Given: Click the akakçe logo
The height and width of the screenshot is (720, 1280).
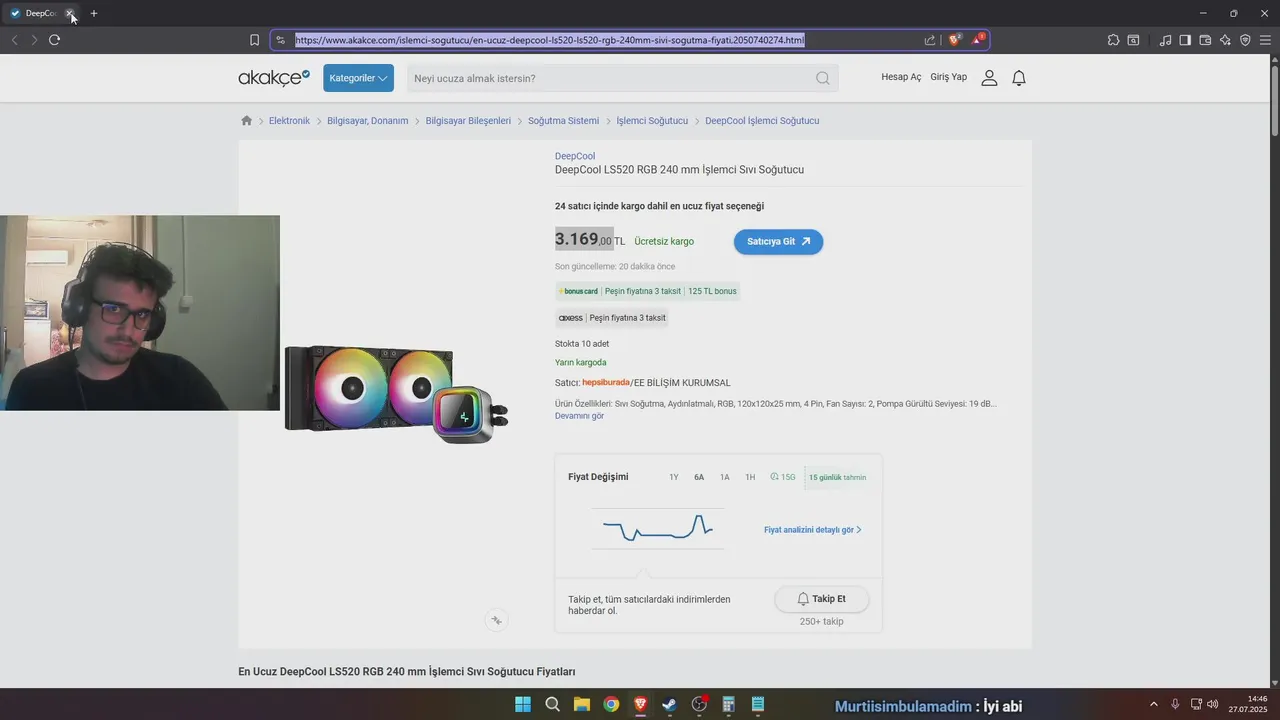Looking at the screenshot, I should coord(274,77).
